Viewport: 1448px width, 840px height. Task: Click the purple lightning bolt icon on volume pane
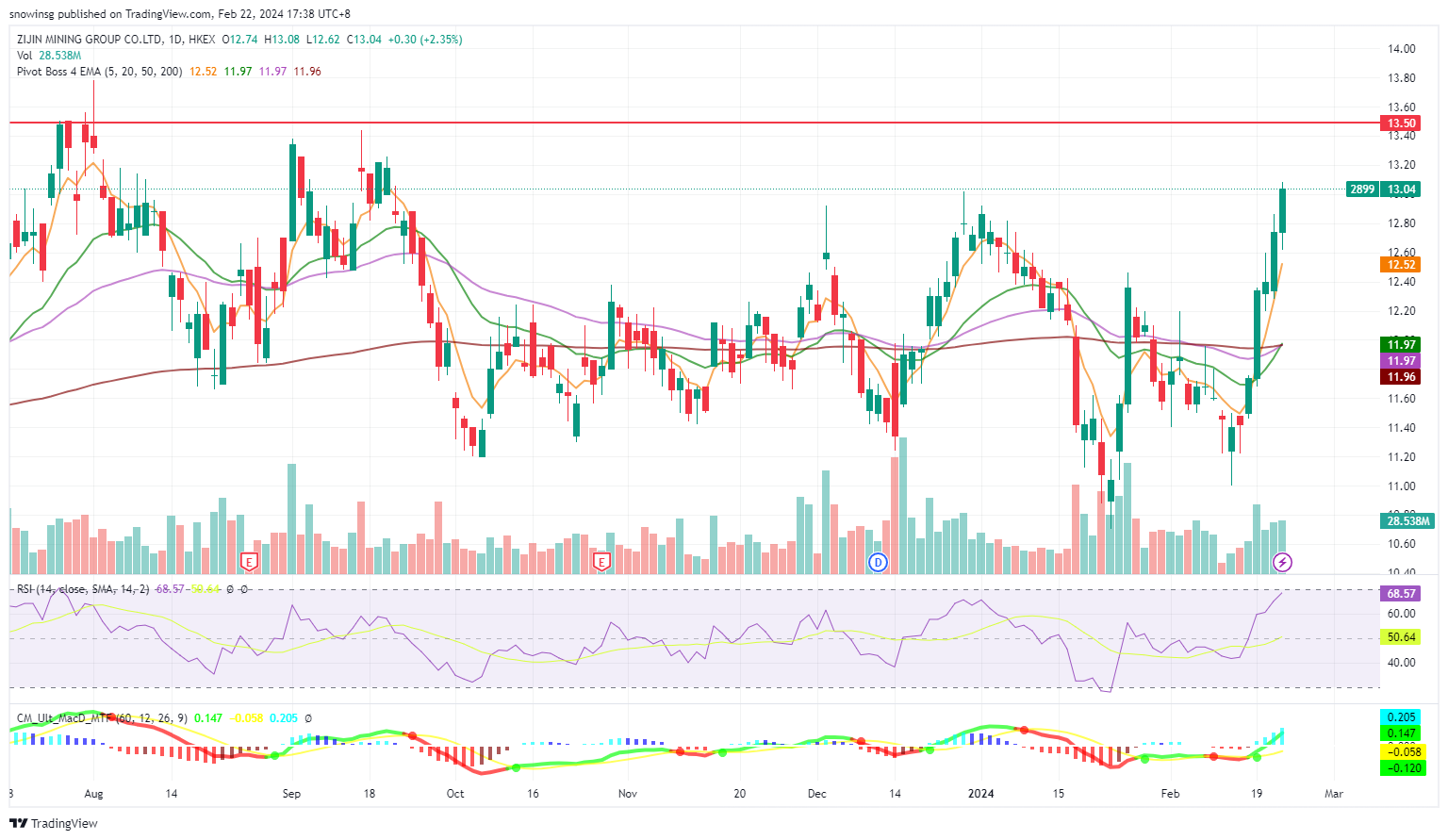click(1282, 562)
